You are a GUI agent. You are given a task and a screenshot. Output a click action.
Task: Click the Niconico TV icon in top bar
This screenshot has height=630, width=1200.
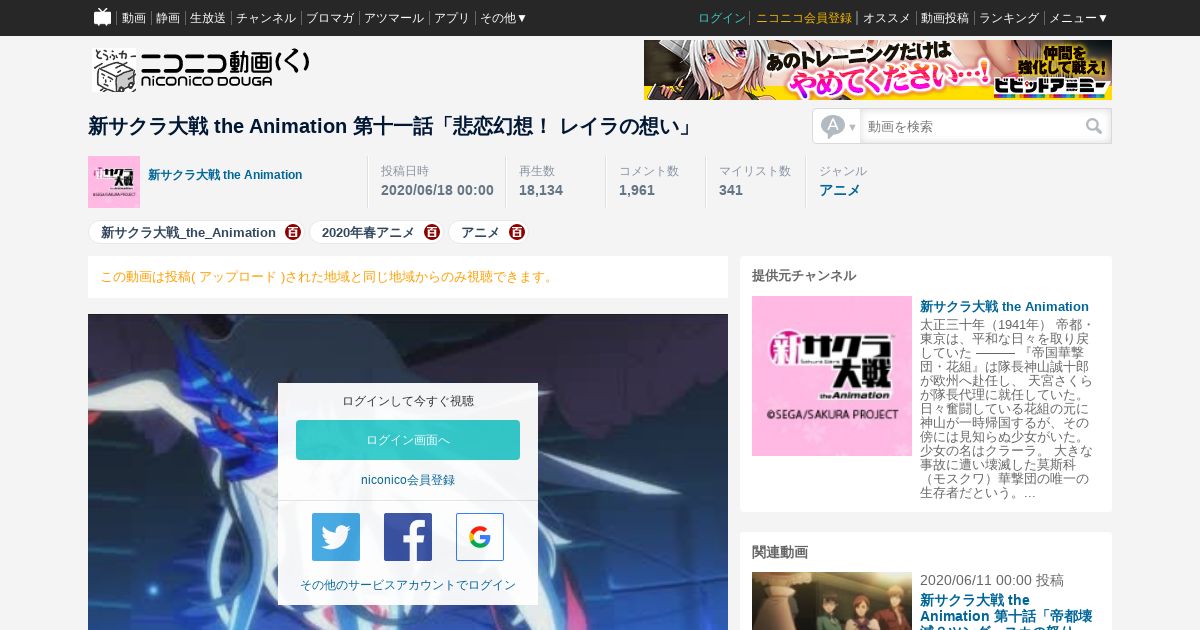102,17
